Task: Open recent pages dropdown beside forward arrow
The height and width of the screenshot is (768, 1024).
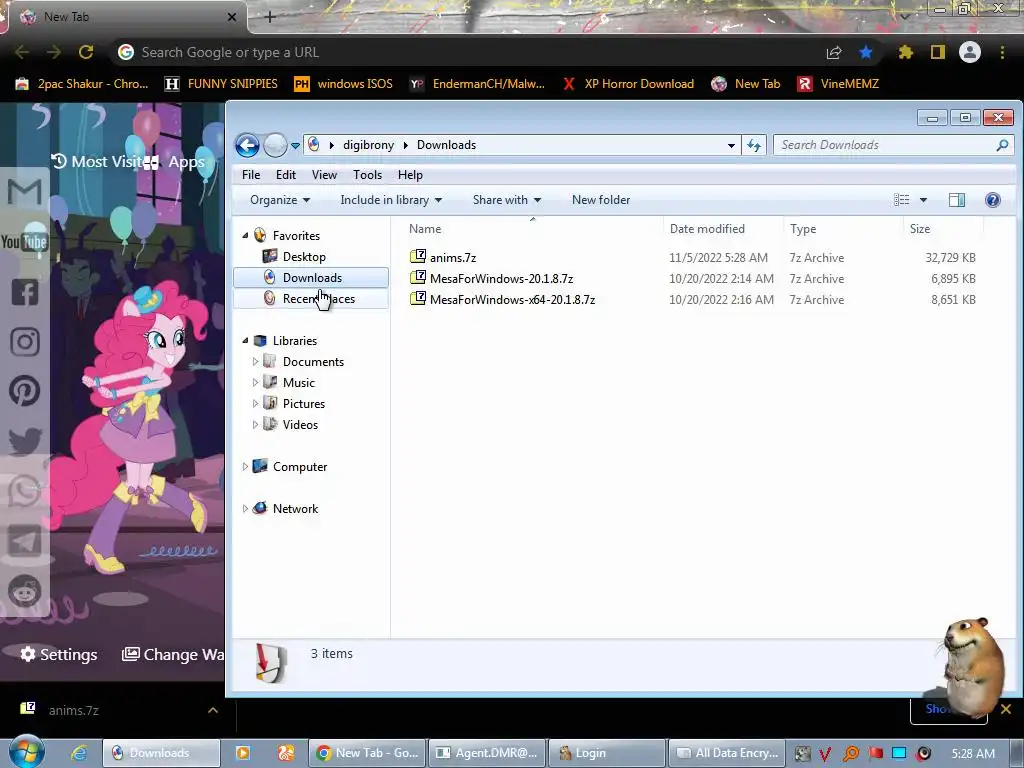Action: [x=295, y=146]
